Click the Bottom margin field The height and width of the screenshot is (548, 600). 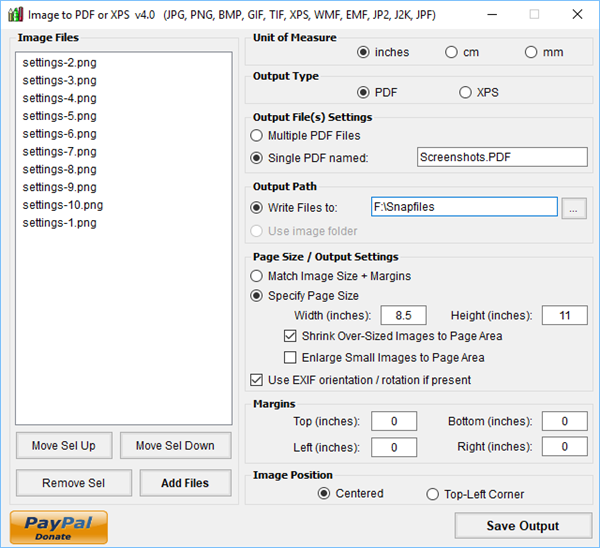(x=564, y=421)
